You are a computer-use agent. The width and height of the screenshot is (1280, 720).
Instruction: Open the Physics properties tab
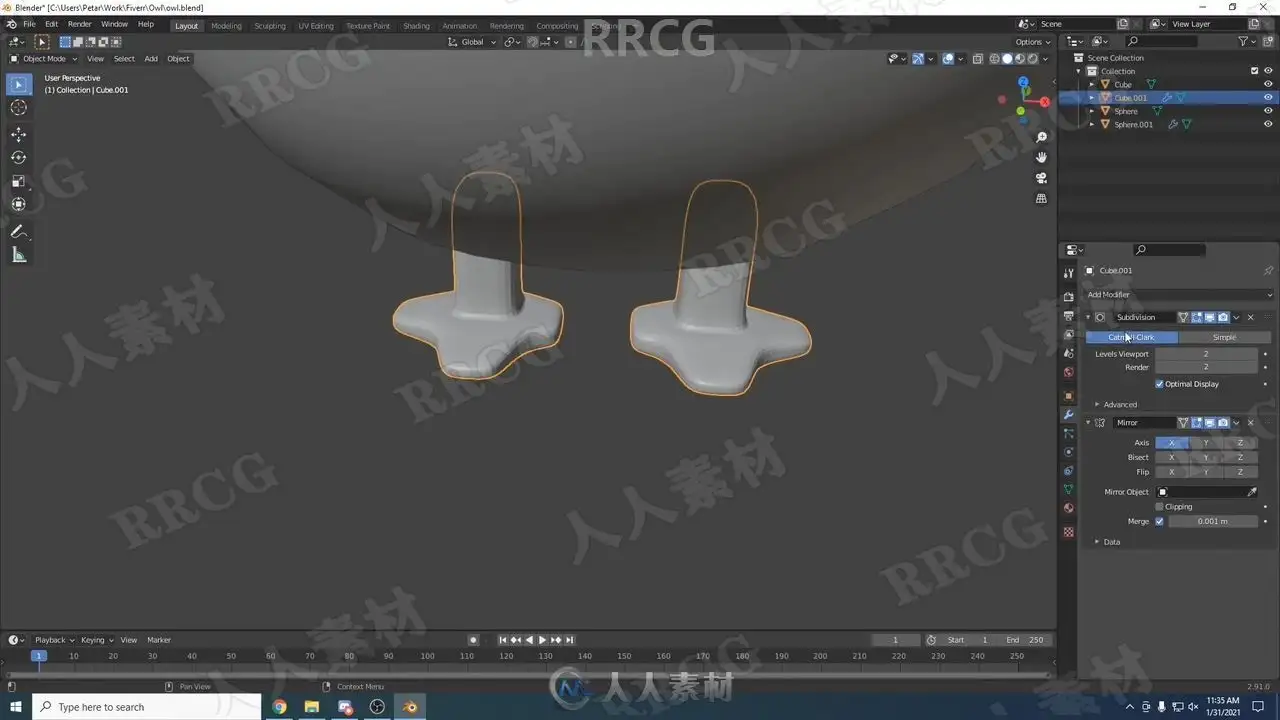[x=1068, y=452]
